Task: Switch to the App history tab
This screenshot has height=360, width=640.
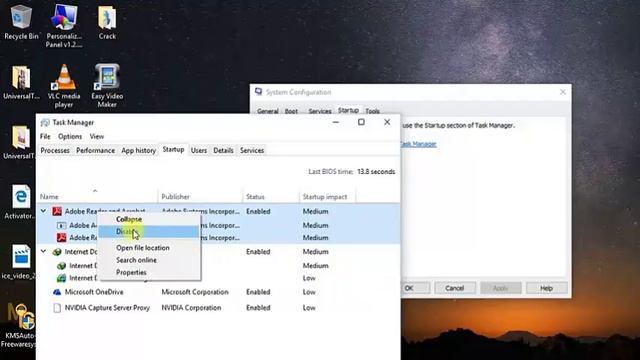Action: [x=139, y=150]
